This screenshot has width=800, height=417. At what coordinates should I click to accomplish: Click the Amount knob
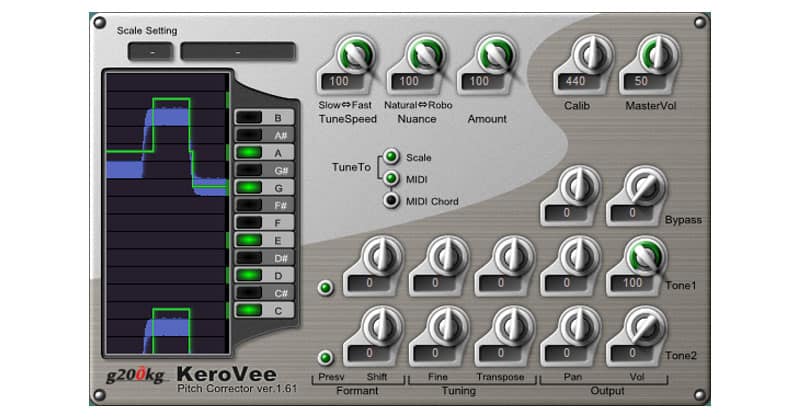coord(496,54)
